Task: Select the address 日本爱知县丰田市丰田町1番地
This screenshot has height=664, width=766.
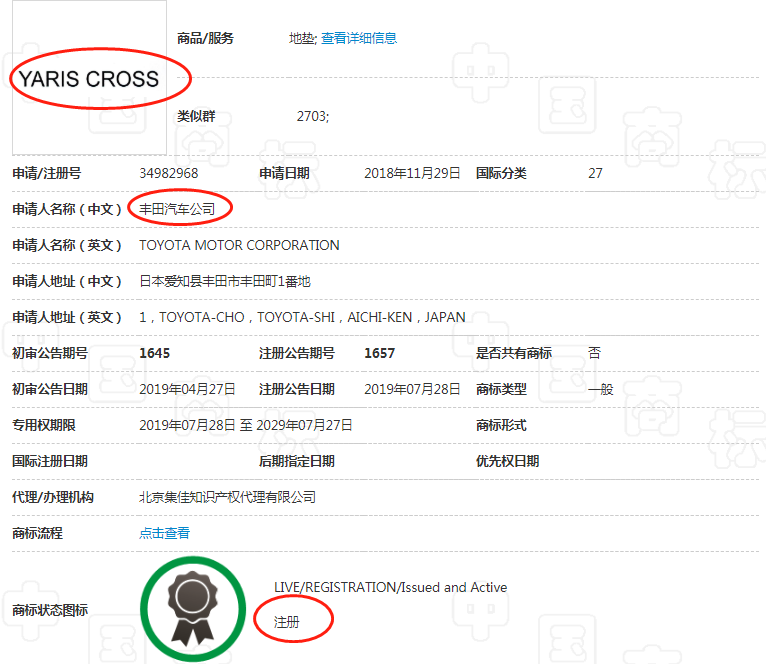Action: click(x=225, y=281)
